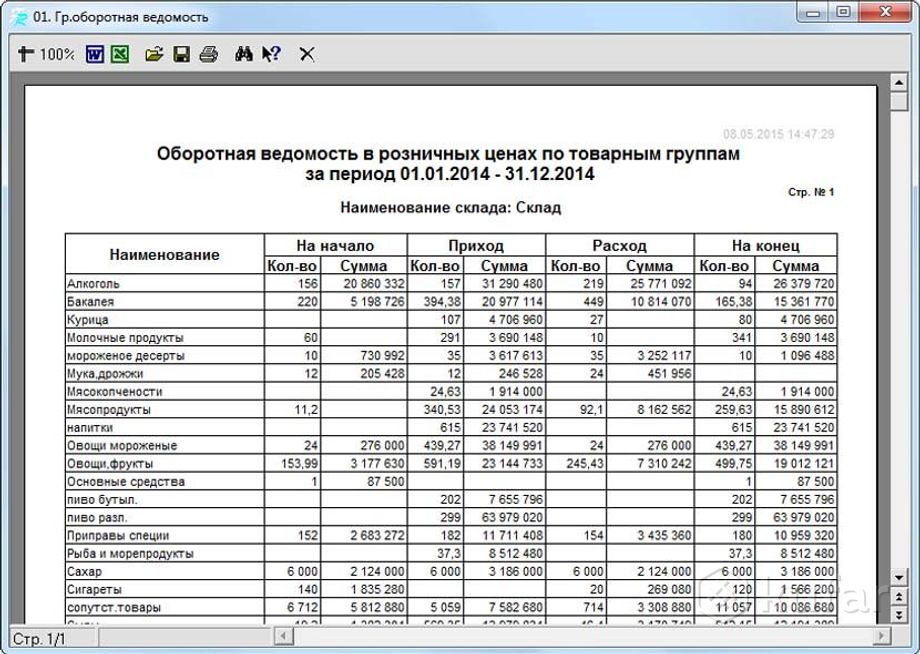The image size is (920, 654).
Task: Open a saved report file
Action: (x=154, y=55)
